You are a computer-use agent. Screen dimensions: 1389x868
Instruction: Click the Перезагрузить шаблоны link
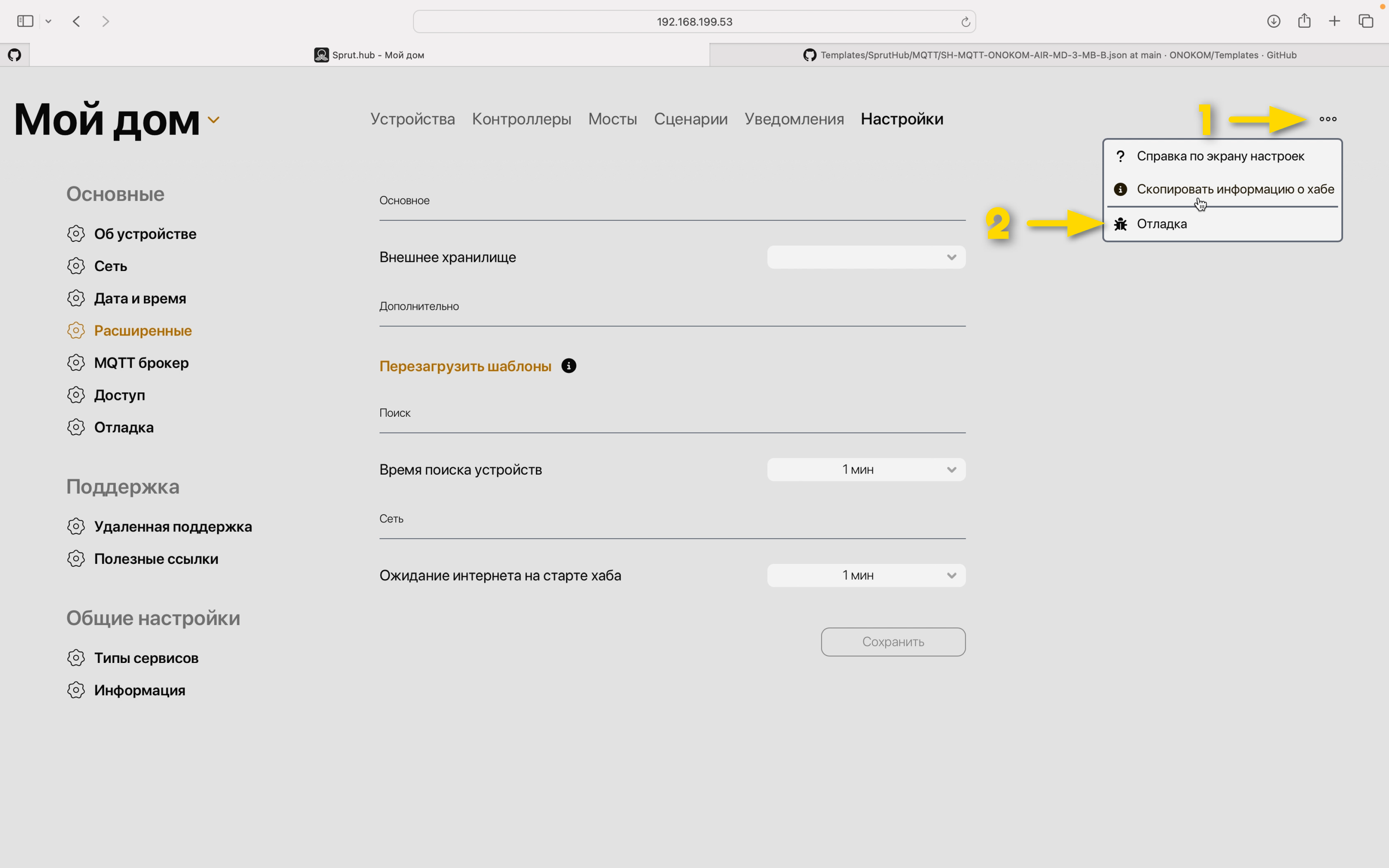pyautogui.click(x=465, y=366)
